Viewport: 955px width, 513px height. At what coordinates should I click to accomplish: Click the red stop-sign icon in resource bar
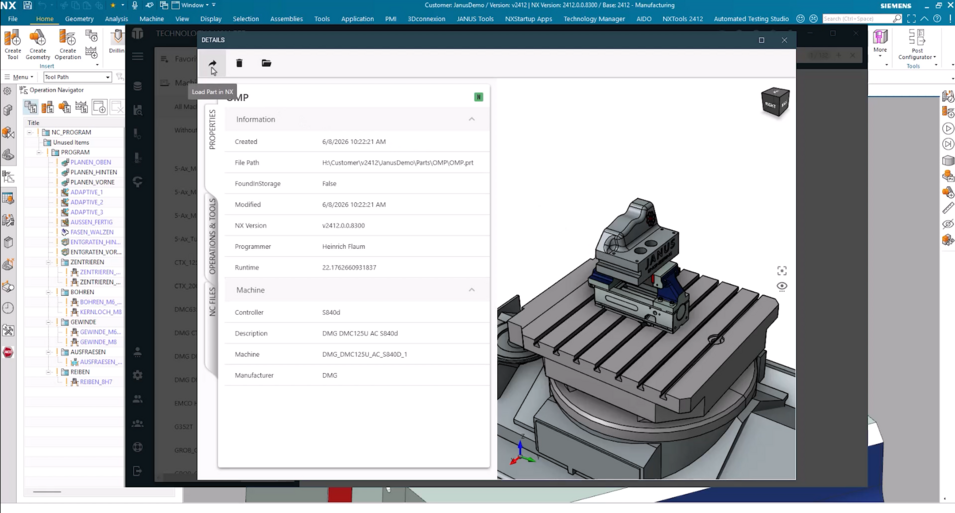(x=9, y=352)
